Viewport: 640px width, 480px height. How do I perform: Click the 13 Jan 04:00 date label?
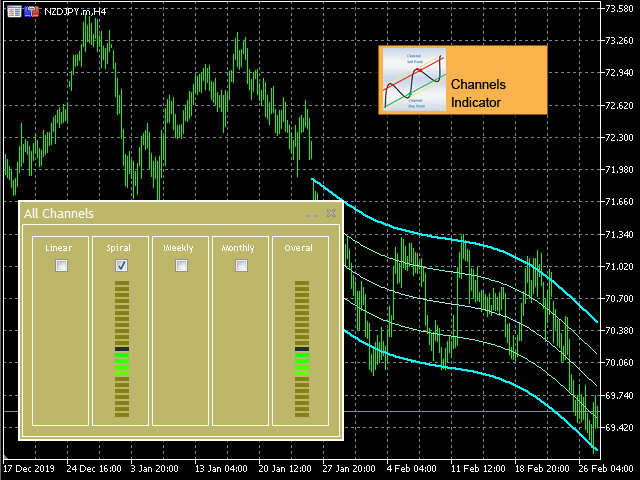221,468
